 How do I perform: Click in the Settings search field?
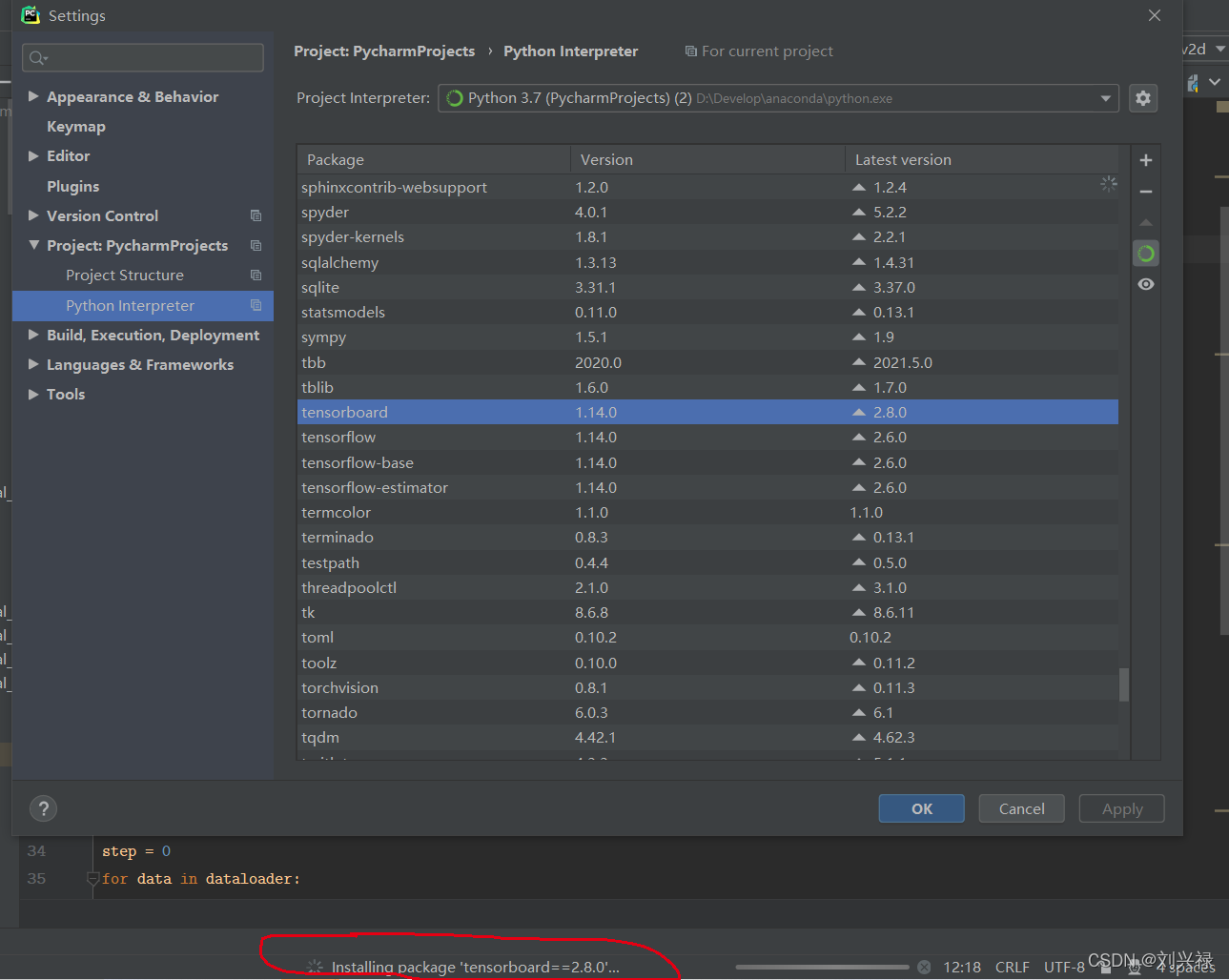coord(143,57)
